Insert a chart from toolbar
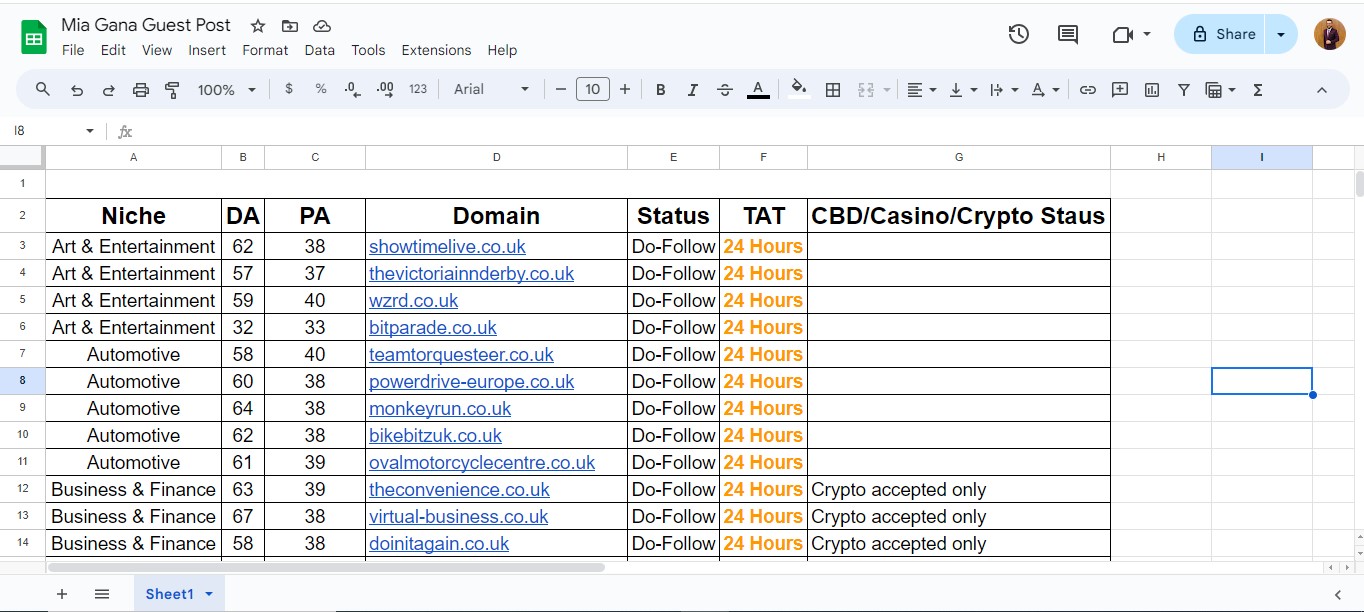Image resolution: width=1364 pixels, height=612 pixels. 1152,90
